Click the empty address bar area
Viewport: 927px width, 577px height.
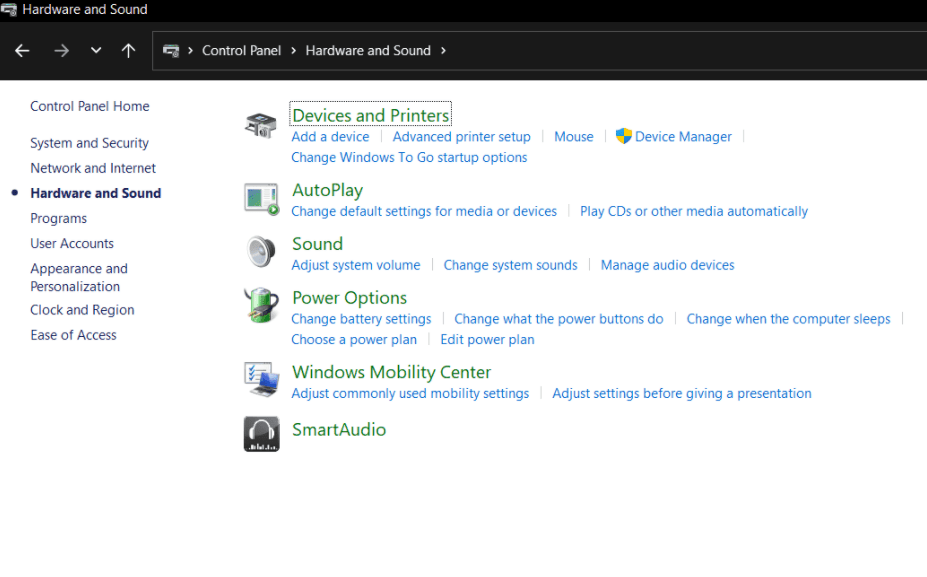(x=686, y=51)
